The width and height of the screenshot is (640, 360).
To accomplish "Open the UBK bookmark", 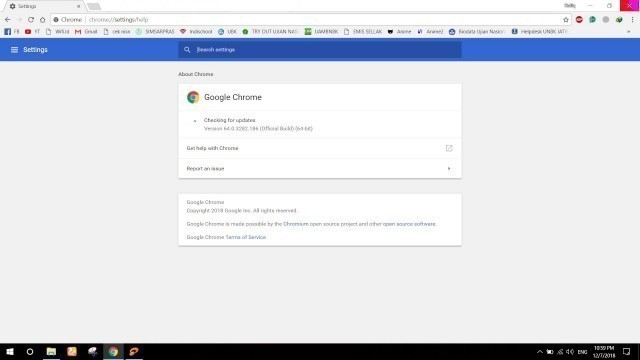I will 227,31.
